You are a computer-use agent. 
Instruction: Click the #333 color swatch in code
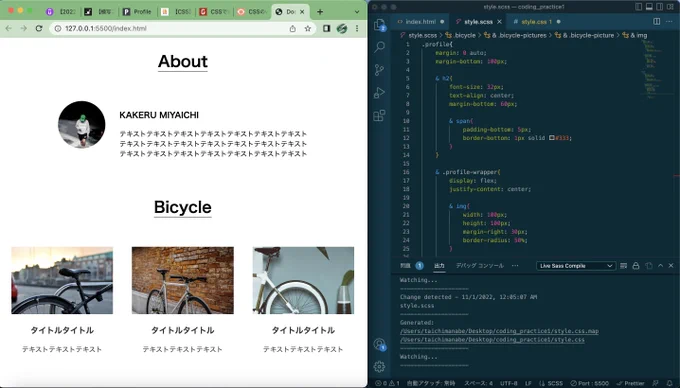tap(552, 138)
